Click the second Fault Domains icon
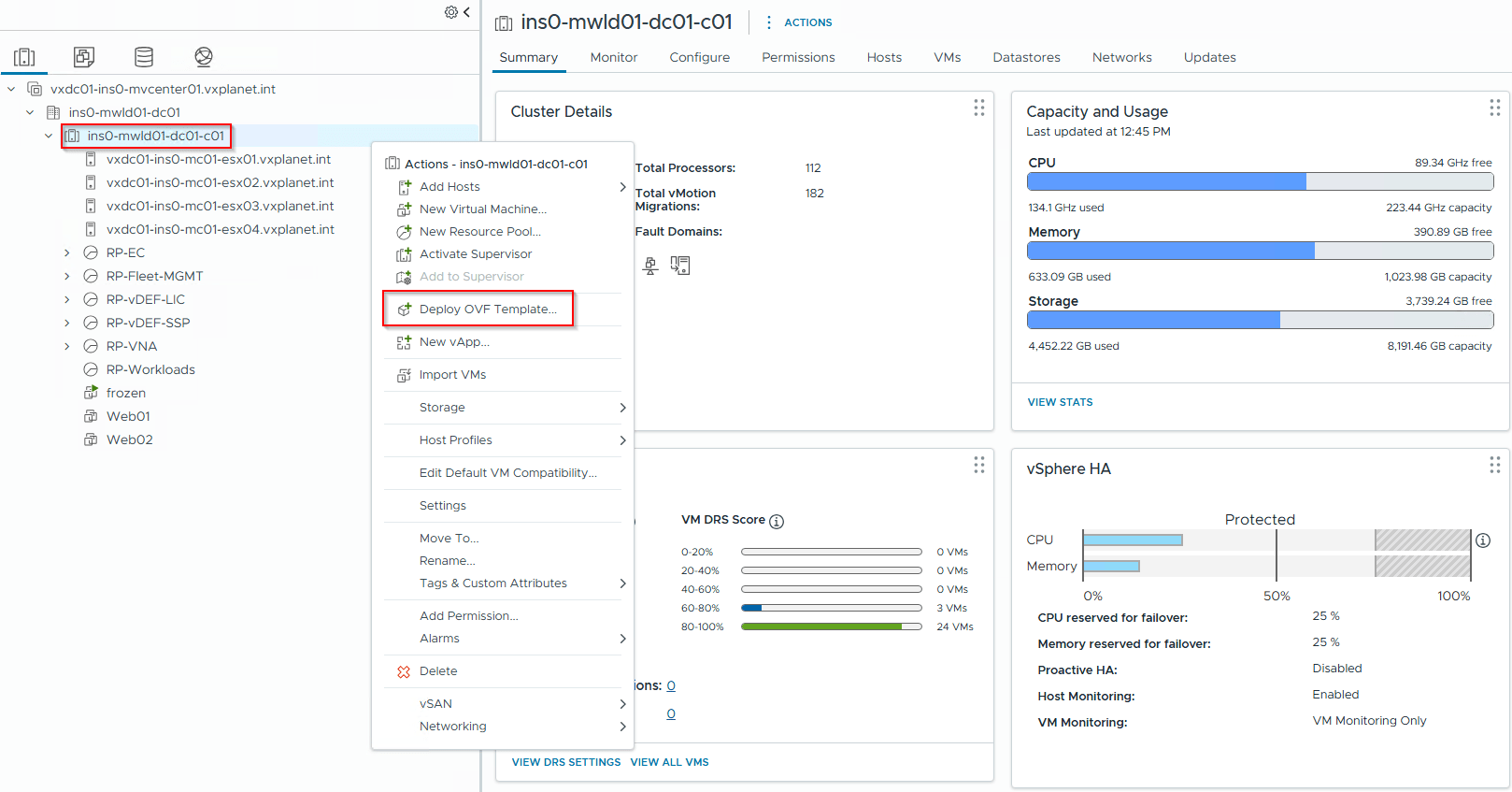The height and width of the screenshot is (792, 1512). point(680,266)
